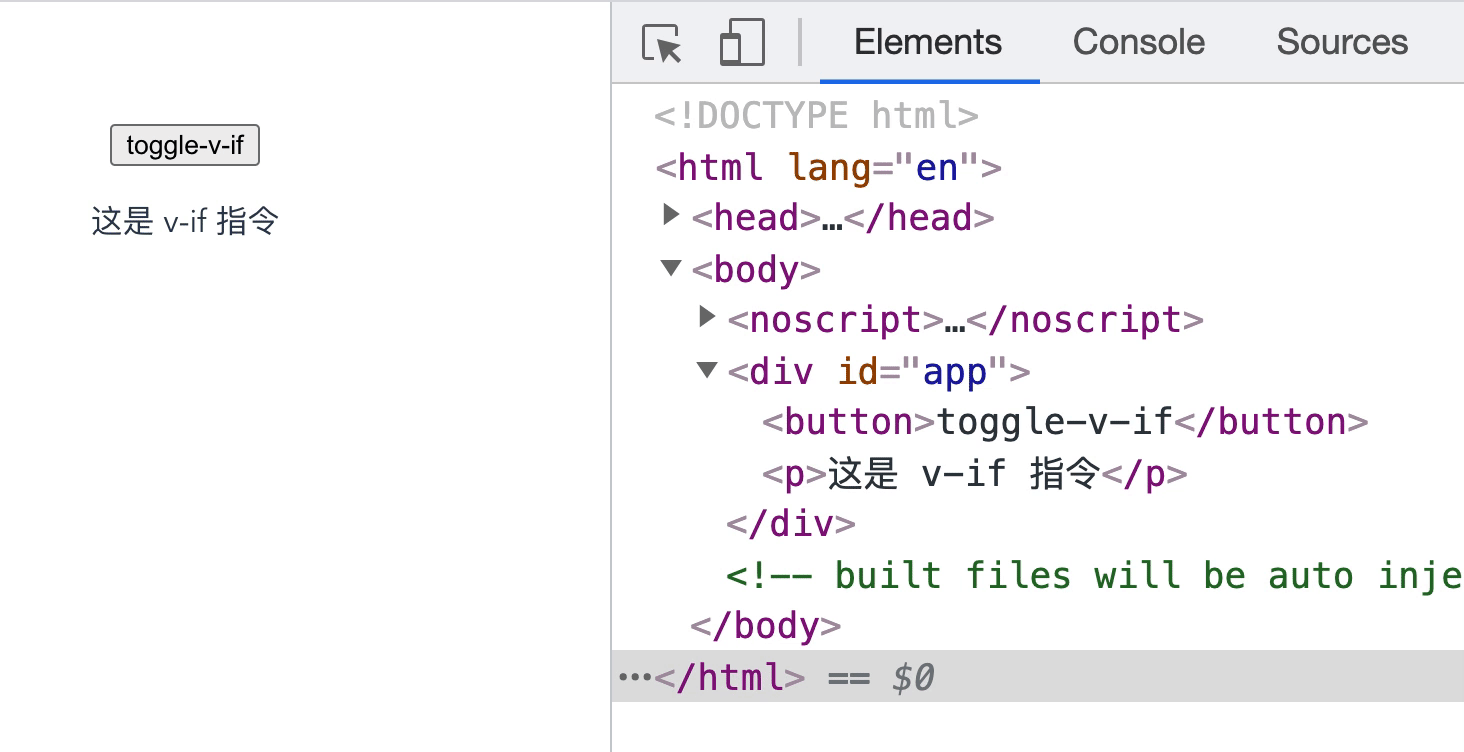Click the paragraph text 这是 v-if 指令 on page

click(185, 221)
